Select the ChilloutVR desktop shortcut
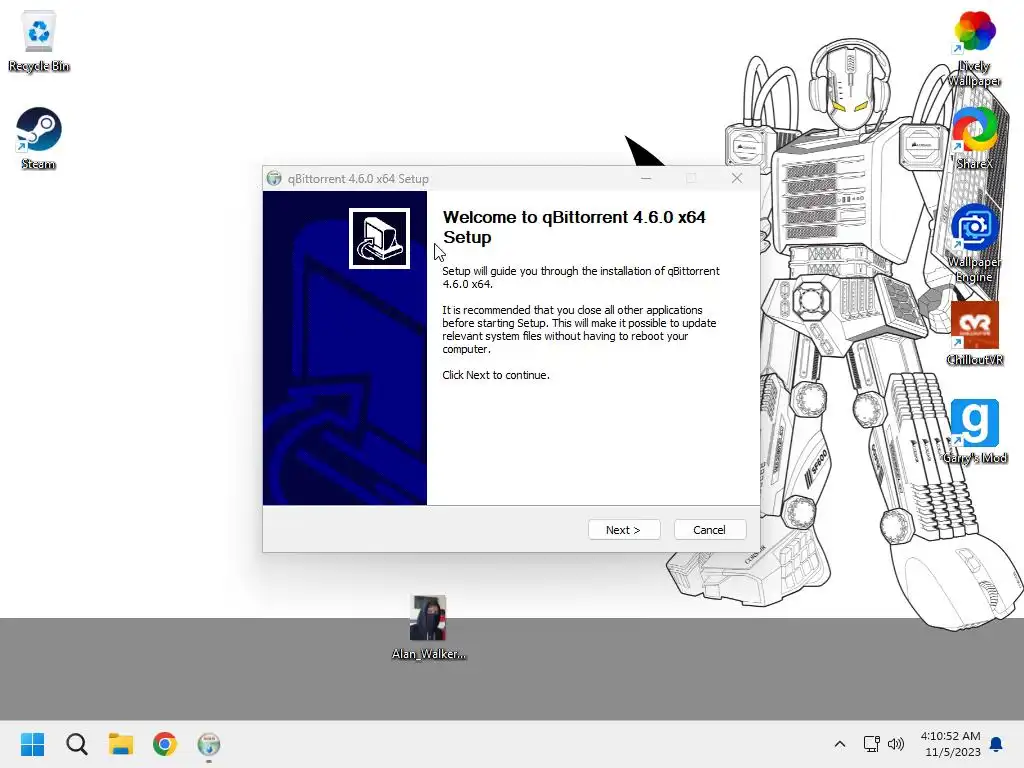Screen dimensions: 1024x768 point(974,334)
